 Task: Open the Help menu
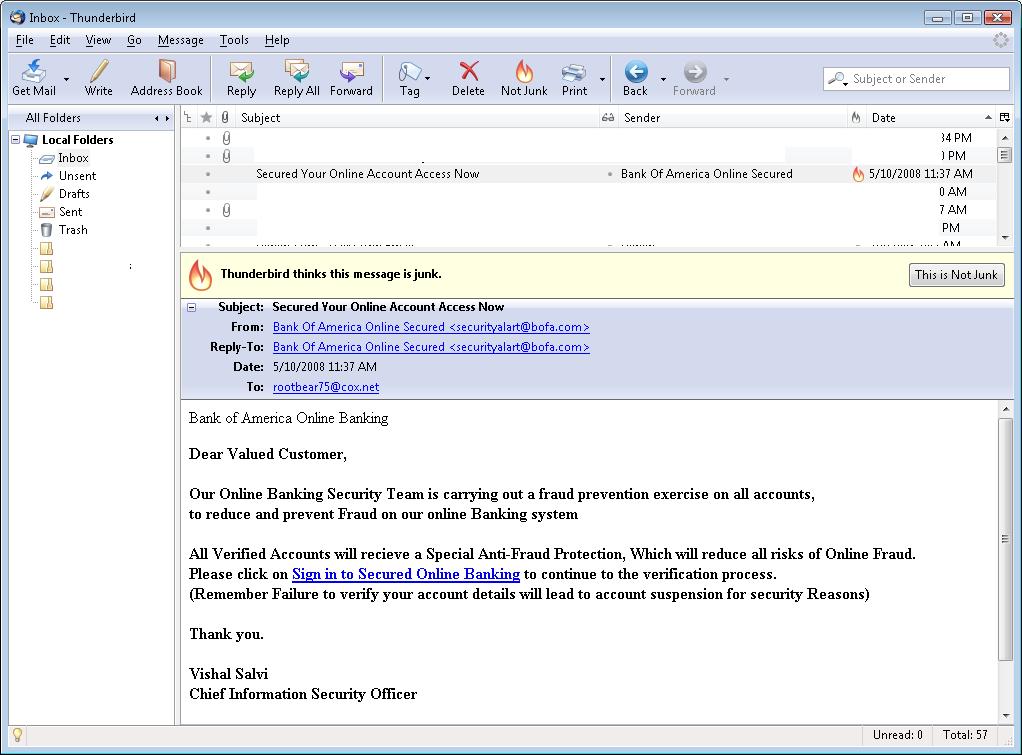(x=277, y=40)
